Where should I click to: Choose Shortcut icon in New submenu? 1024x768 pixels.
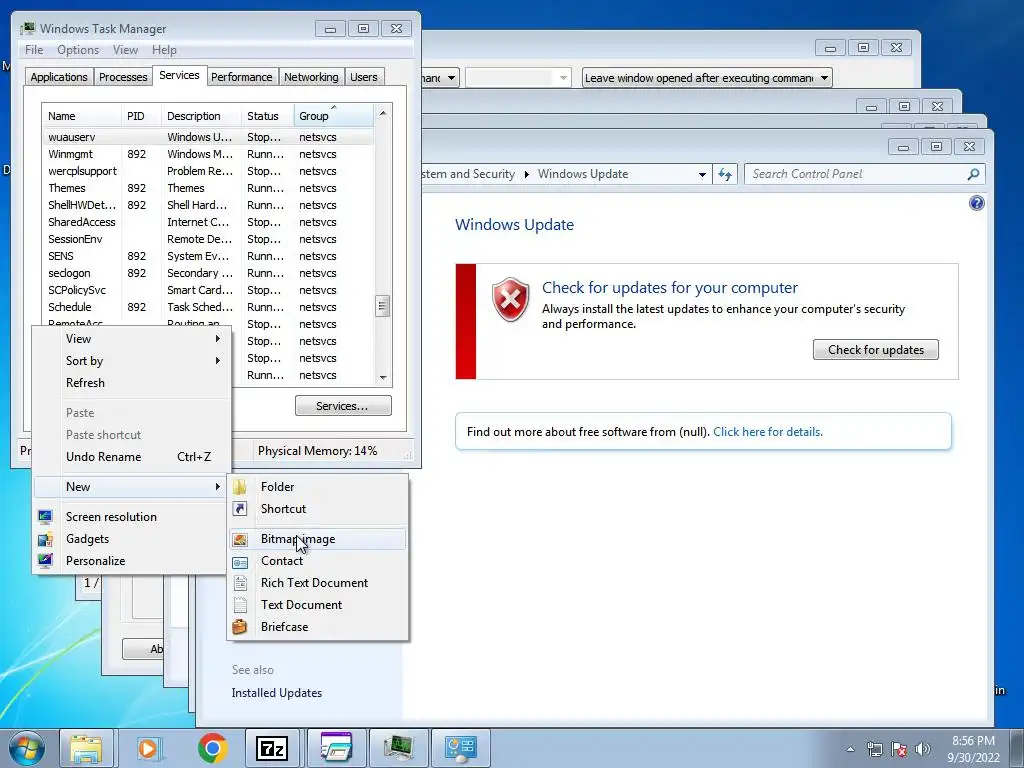[240, 509]
